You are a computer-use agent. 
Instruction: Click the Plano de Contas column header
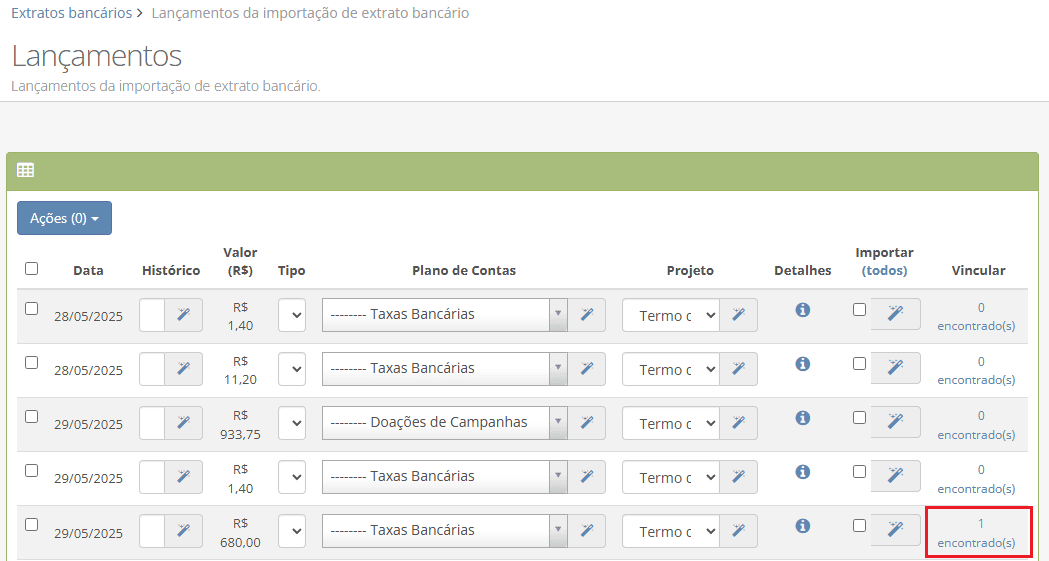click(464, 270)
